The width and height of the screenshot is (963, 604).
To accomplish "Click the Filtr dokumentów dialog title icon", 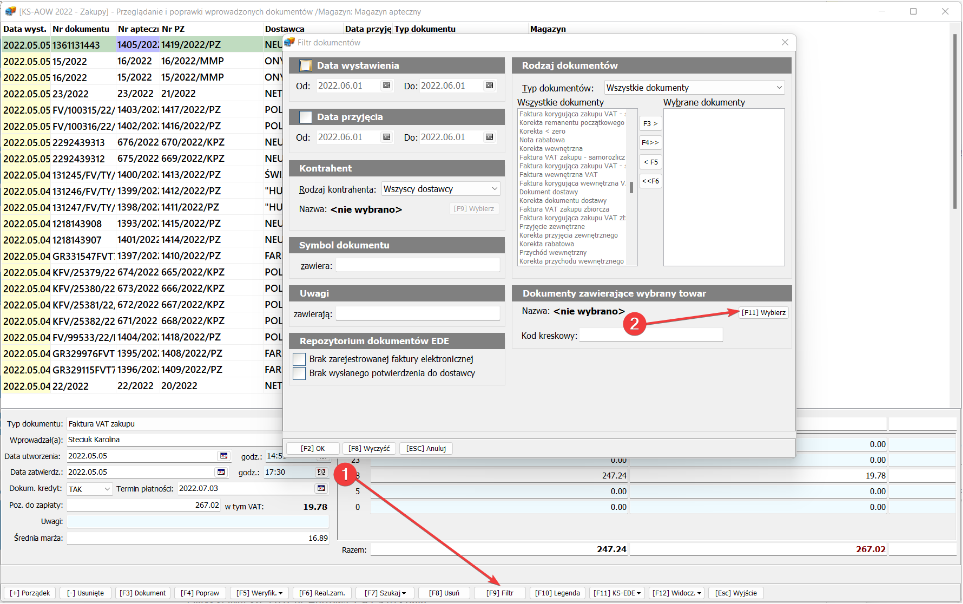I will (x=290, y=42).
